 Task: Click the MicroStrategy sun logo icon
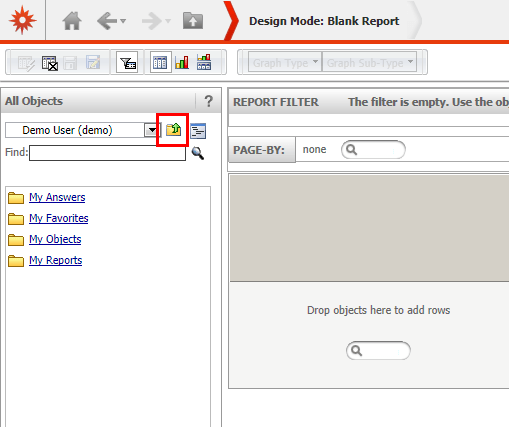pyautogui.click(x=22, y=20)
